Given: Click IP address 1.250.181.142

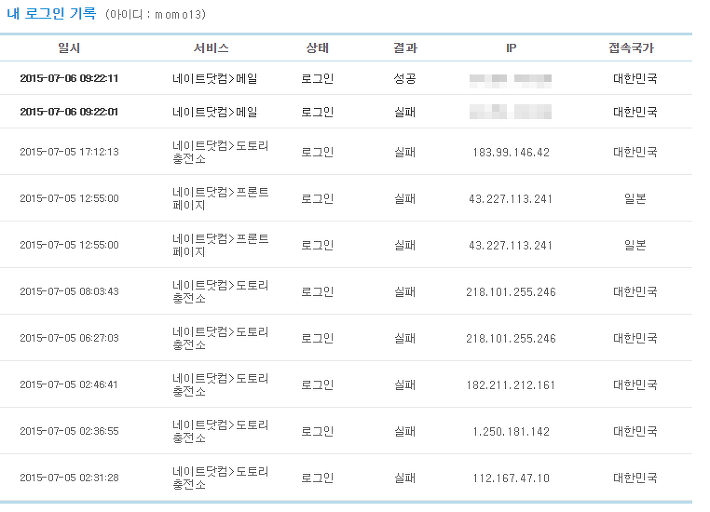Looking at the screenshot, I should point(511,431).
